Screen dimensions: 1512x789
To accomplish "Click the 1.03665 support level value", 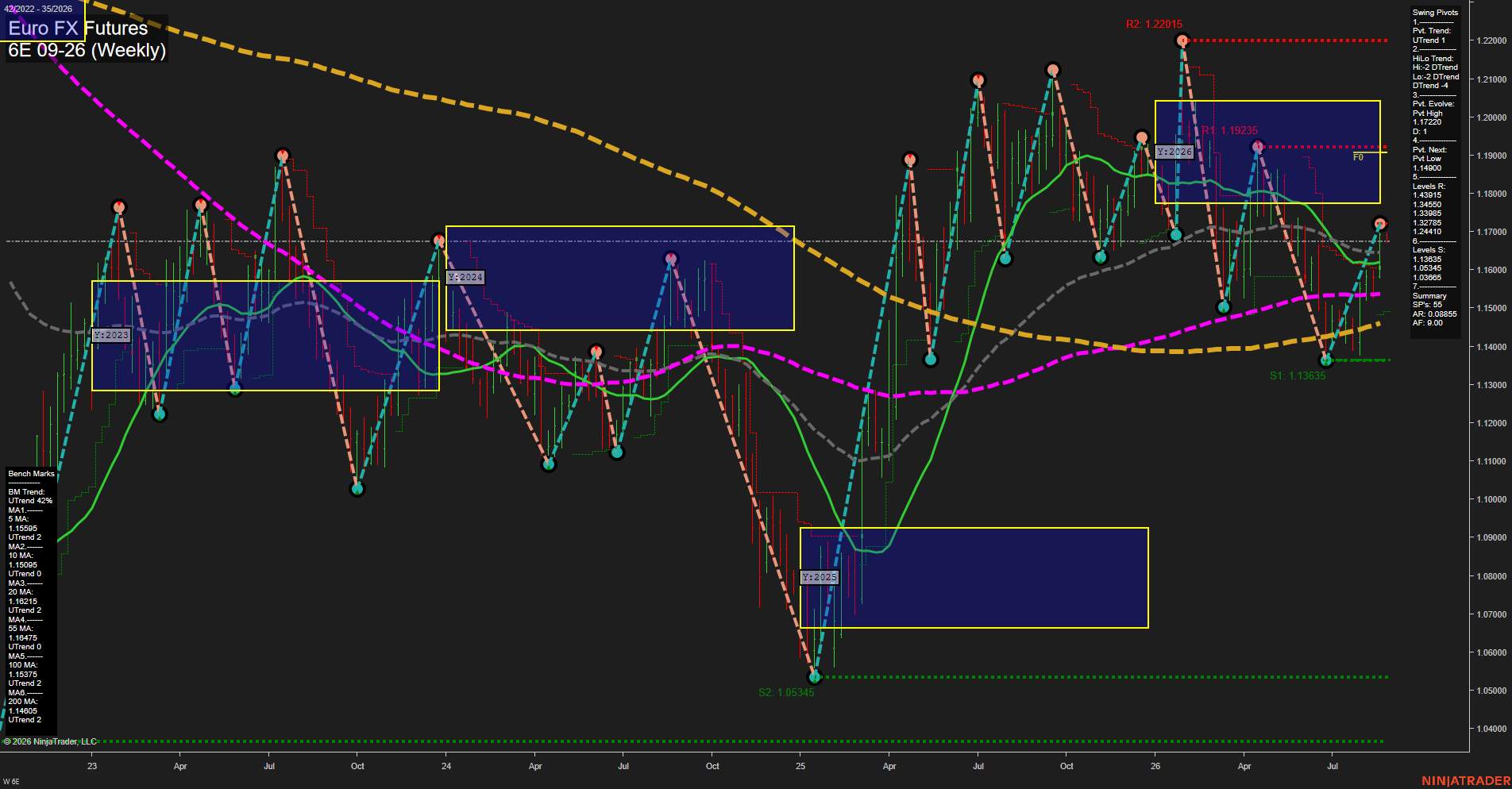I will pyautogui.click(x=1427, y=278).
